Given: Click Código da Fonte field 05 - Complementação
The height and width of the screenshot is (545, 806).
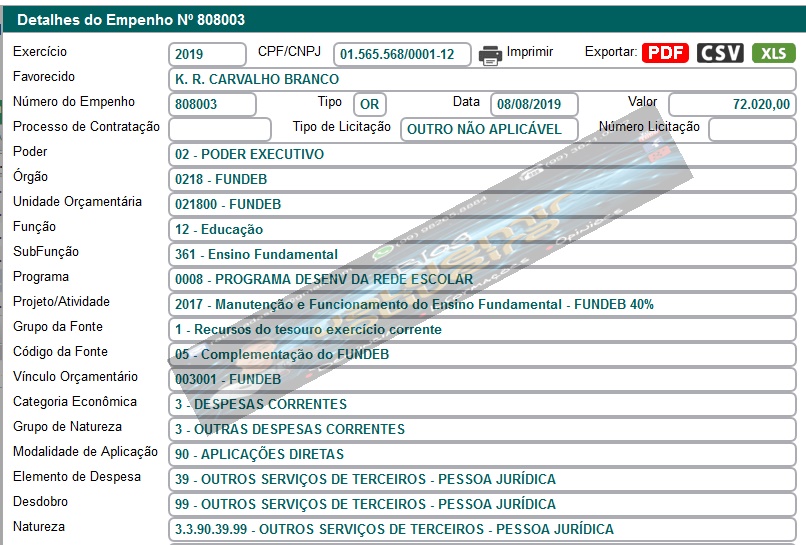Looking at the screenshot, I should 482,354.
